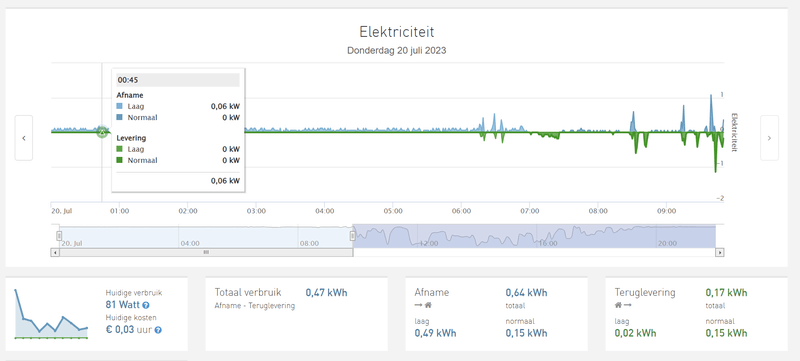Click the left range handle of navigator
Viewport: 800px width, 361px height.
59,236
